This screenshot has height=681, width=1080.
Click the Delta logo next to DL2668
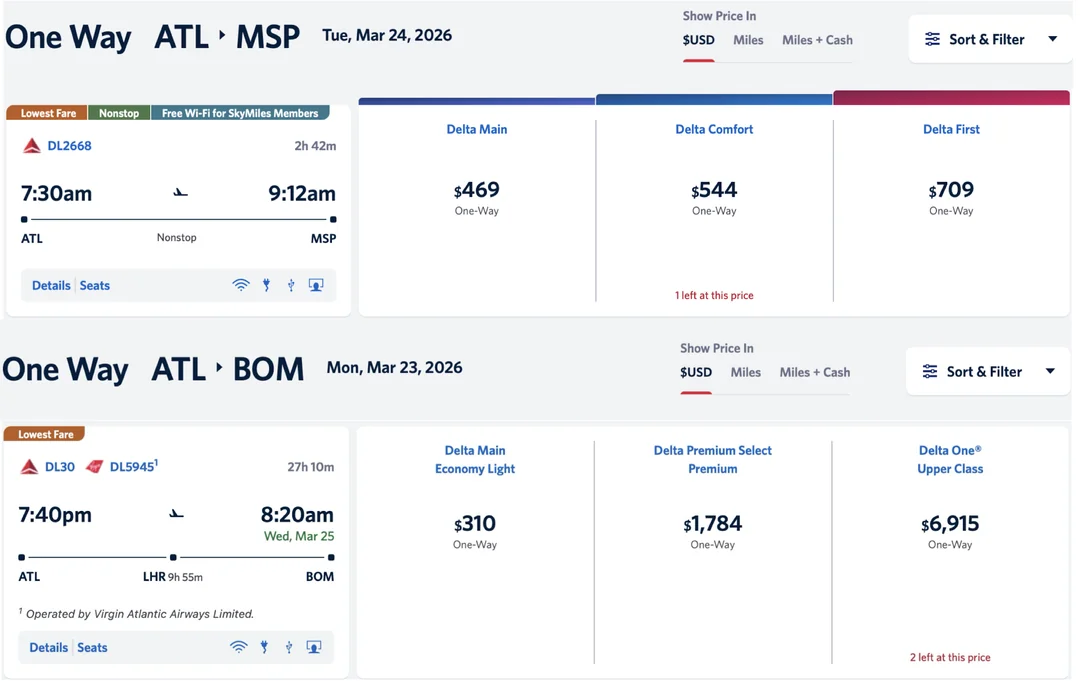coord(32,146)
